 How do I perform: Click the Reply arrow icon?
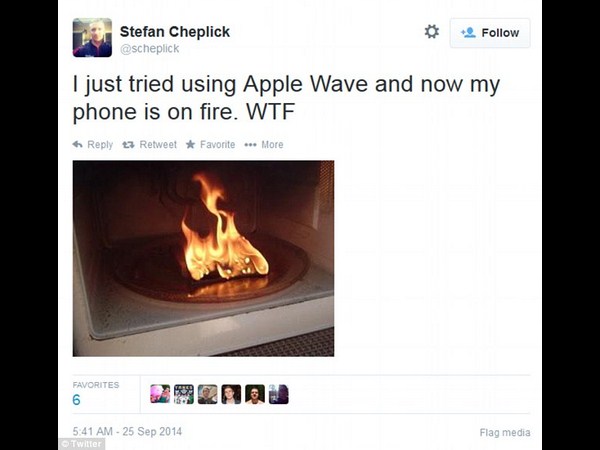click(x=78, y=144)
